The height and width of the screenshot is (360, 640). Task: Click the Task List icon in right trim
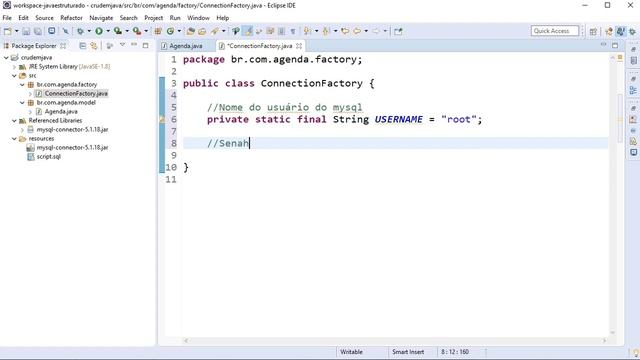point(633,61)
